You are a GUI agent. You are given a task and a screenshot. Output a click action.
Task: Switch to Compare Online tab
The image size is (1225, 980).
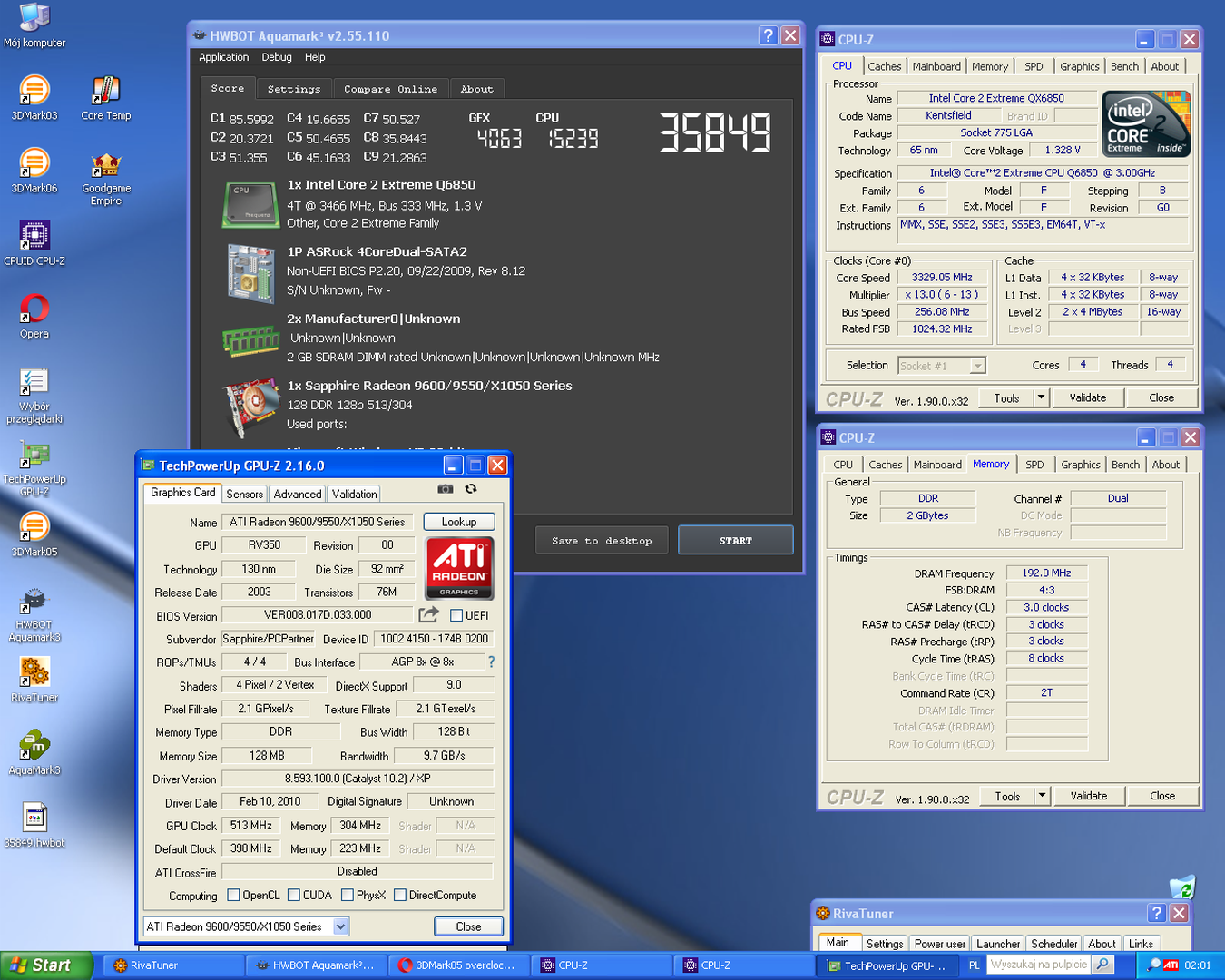[x=390, y=89]
